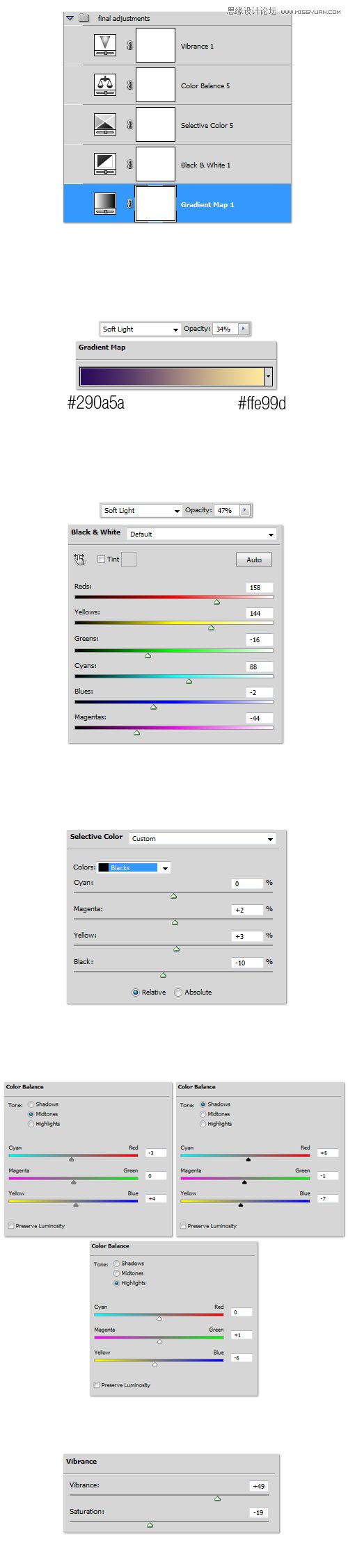Open the Soft Light blend mode at 34% opacity

pos(141,329)
